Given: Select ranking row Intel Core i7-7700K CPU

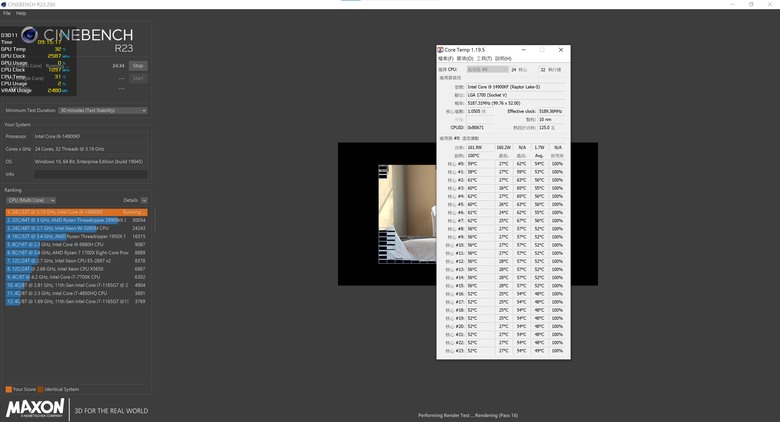Looking at the screenshot, I should point(77,277).
